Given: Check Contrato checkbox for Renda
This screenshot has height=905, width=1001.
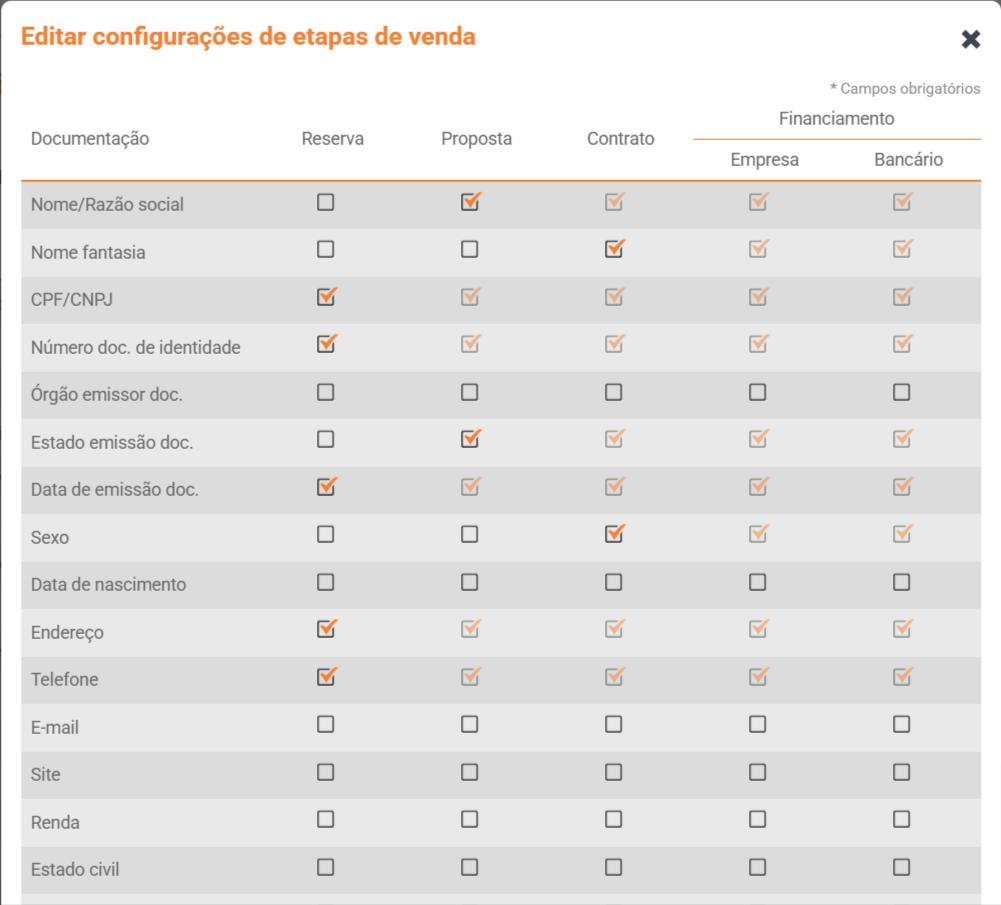Looking at the screenshot, I should pyautogui.click(x=614, y=819).
